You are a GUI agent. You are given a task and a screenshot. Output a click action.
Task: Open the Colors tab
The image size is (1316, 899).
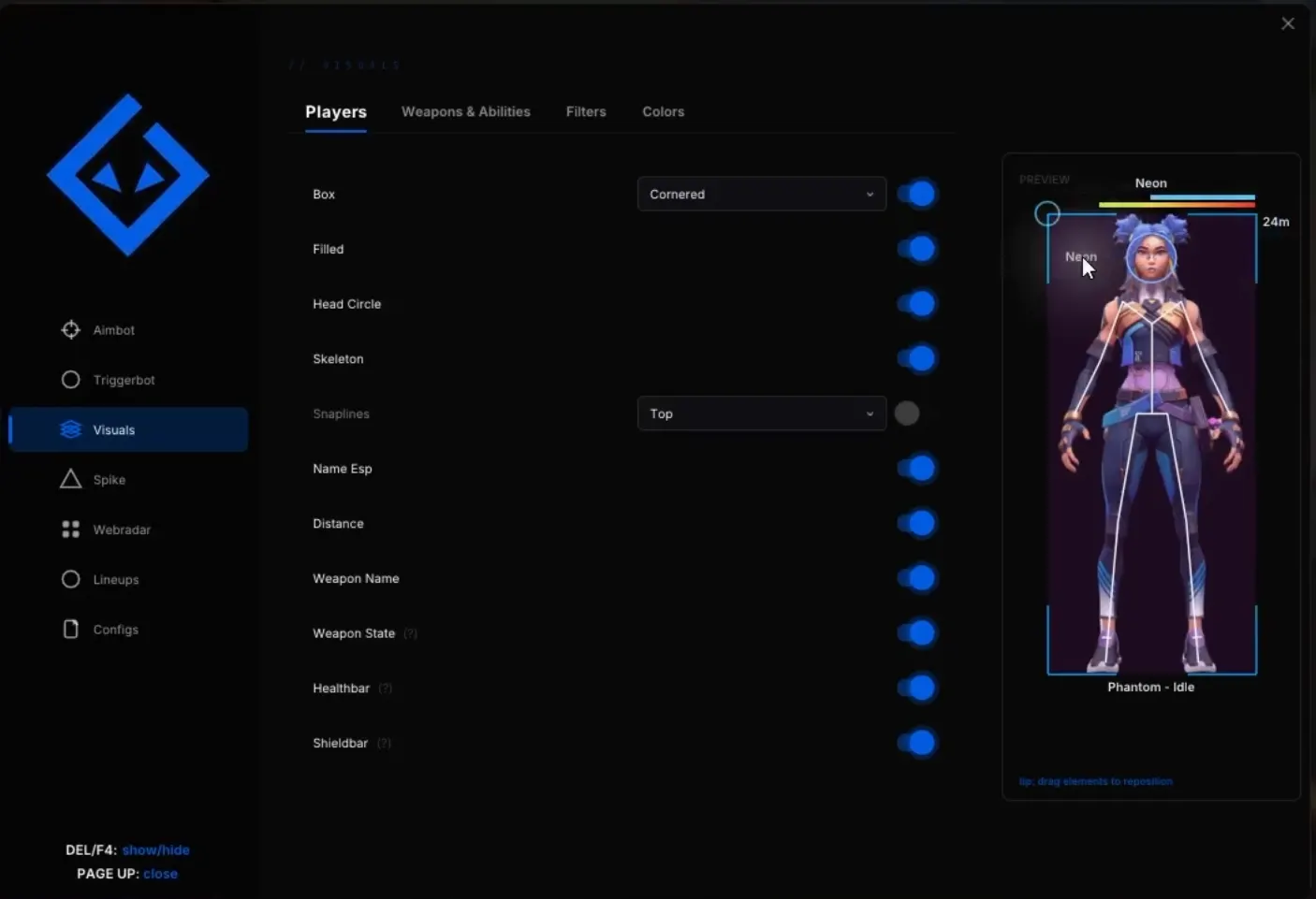664,111
